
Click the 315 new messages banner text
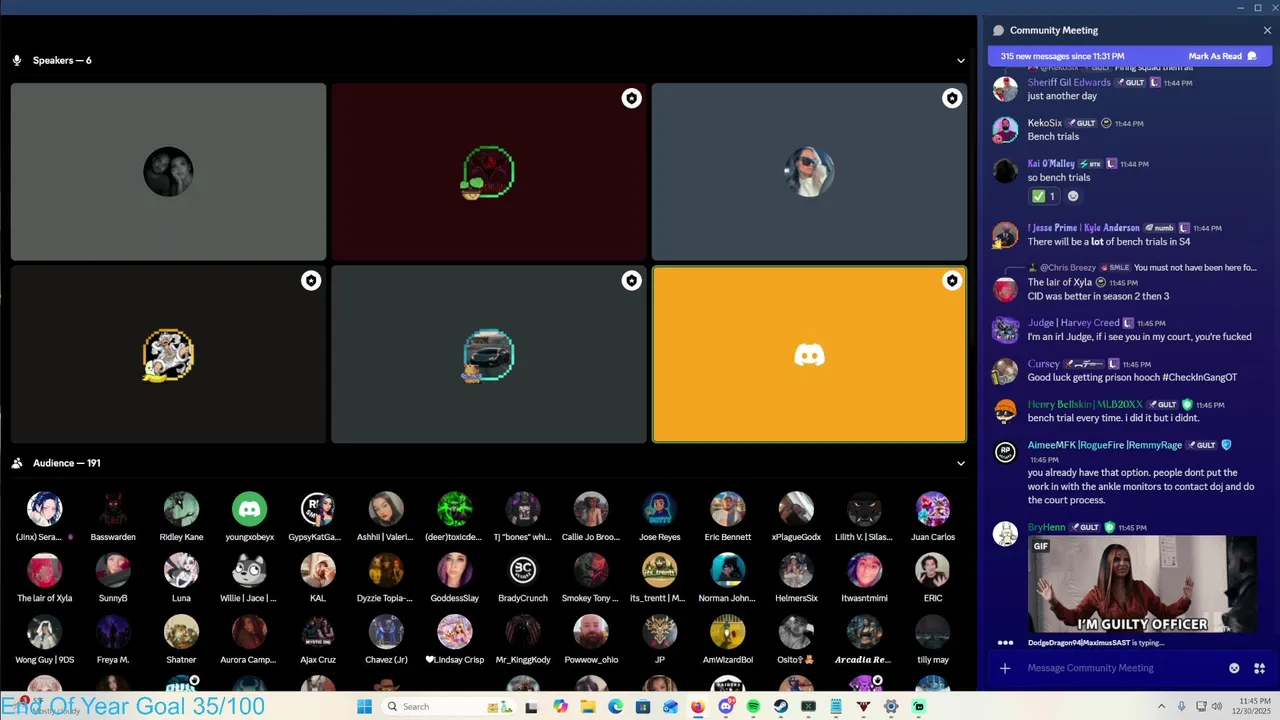pyautogui.click(x=1062, y=56)
